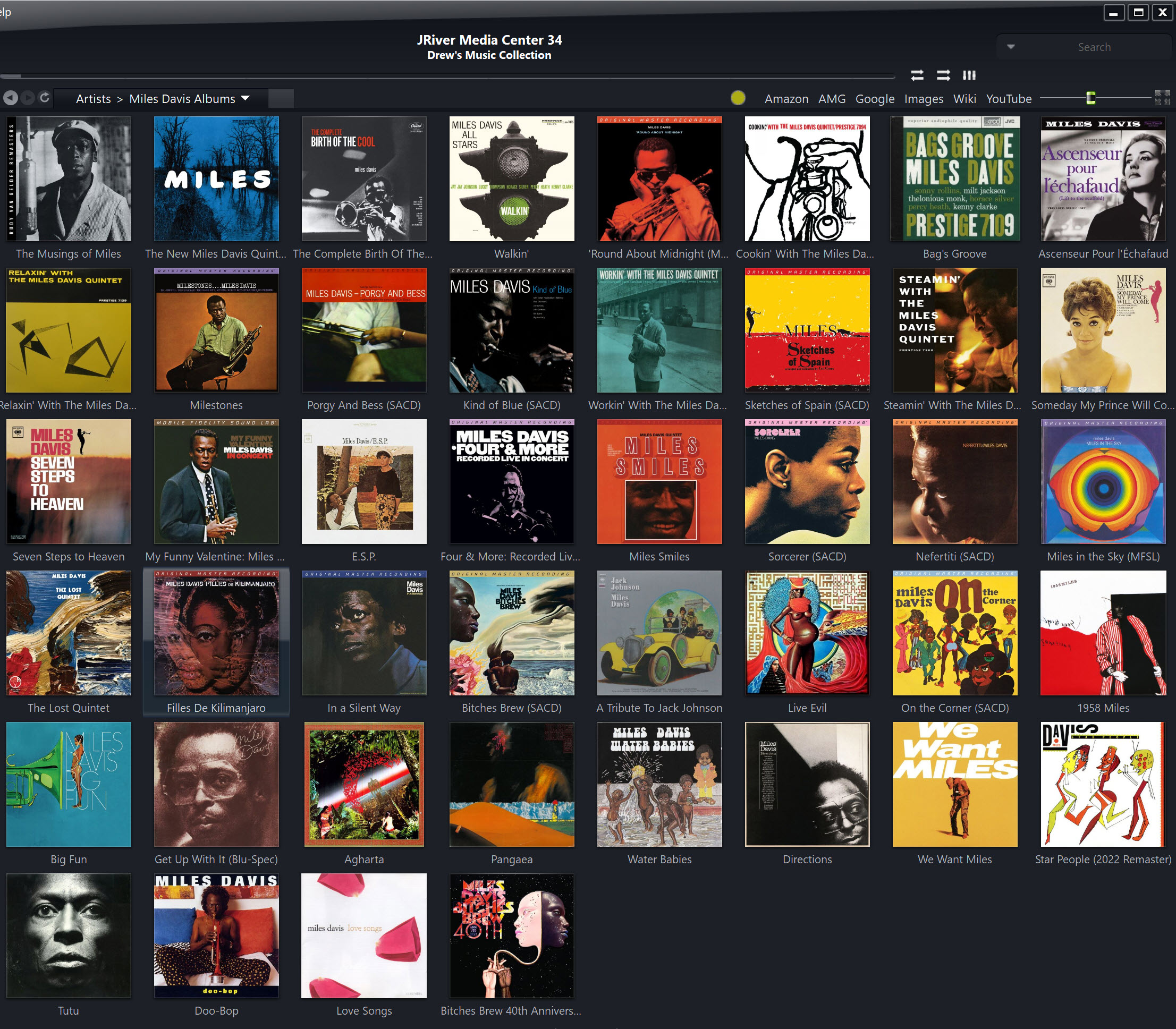The image size is (1176, 1029).
Task: Click the Tutu album cover
Action: point(69,936)
